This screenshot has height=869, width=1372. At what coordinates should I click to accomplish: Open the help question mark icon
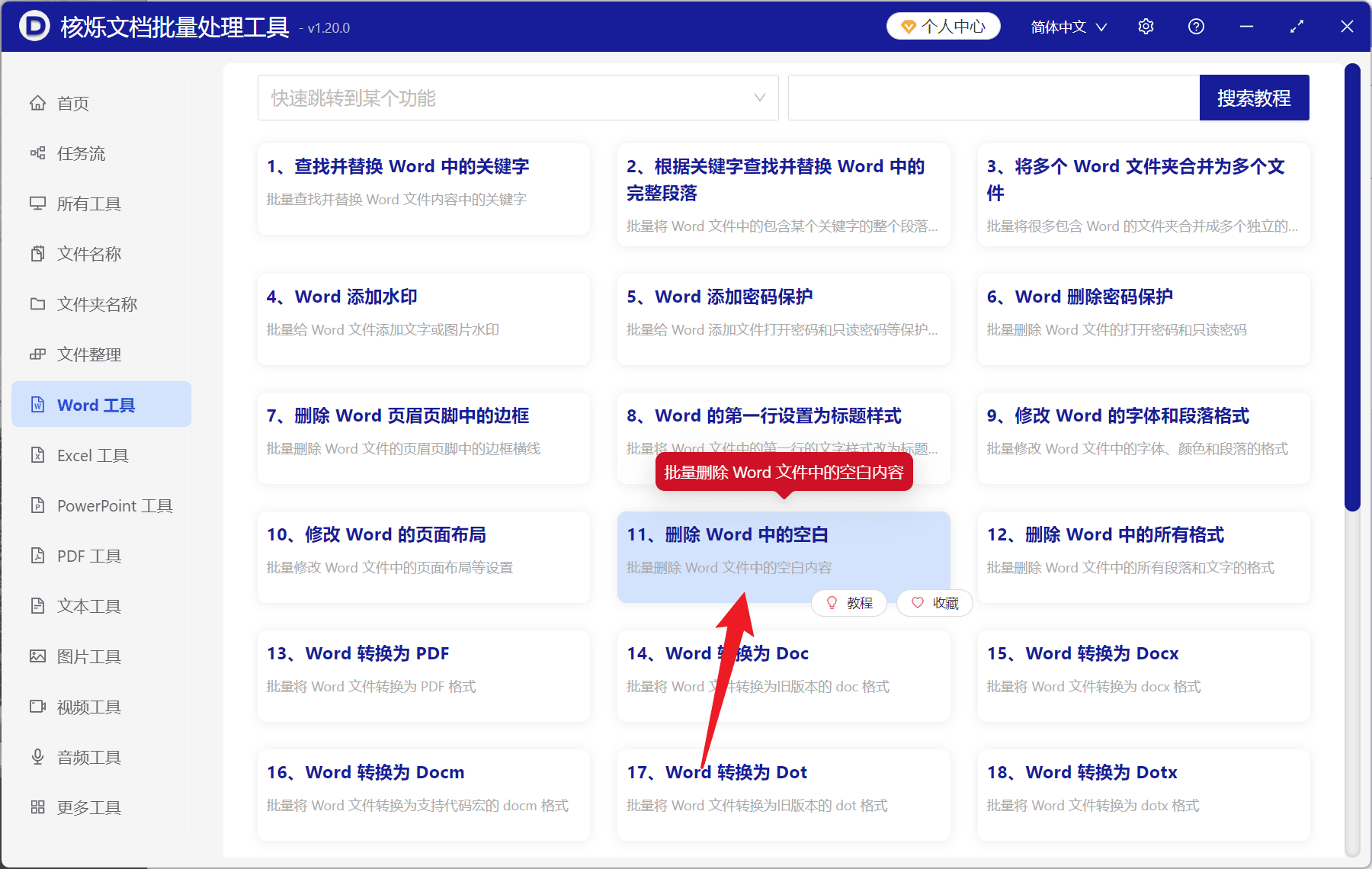pos(1196,27)
